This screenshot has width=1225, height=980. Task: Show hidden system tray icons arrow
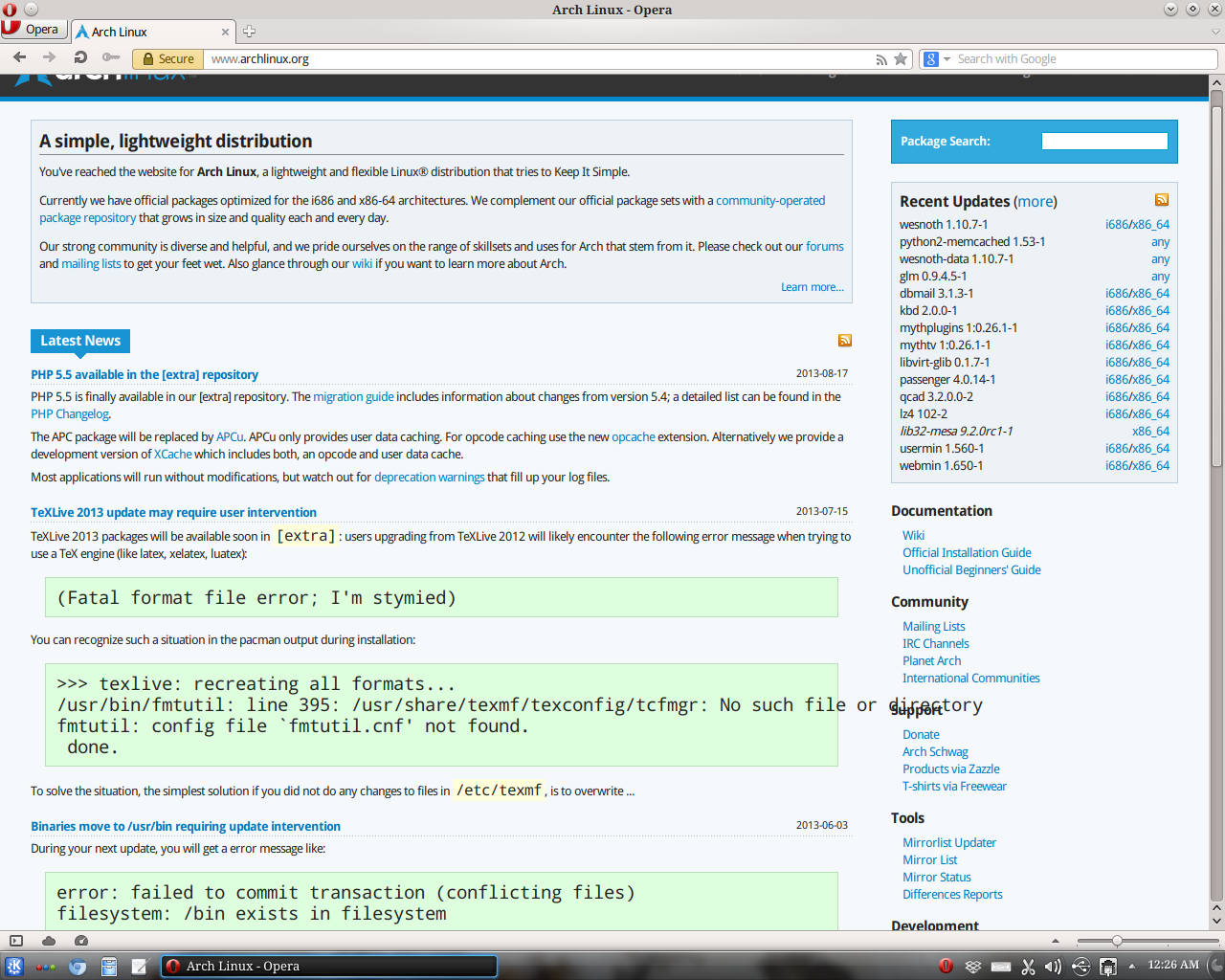click(1131, 966)
